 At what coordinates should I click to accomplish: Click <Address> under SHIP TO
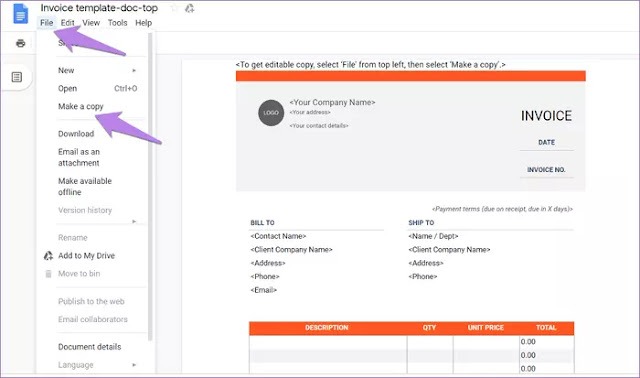tap(426, 263)
